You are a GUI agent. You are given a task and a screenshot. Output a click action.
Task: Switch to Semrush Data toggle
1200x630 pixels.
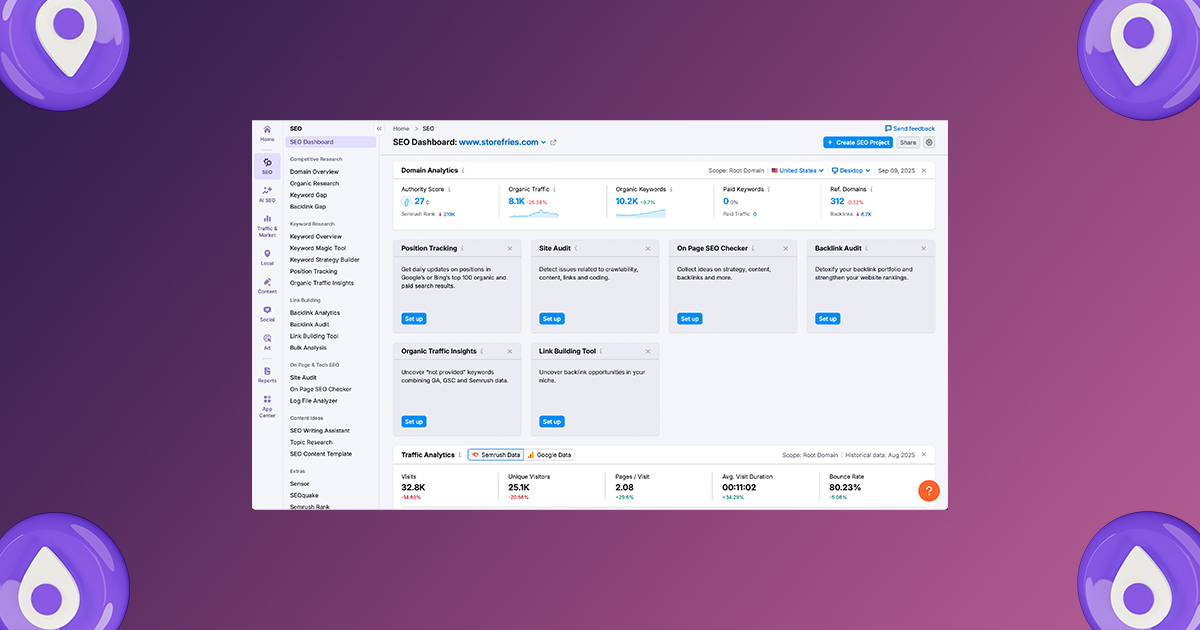[496, 455]
